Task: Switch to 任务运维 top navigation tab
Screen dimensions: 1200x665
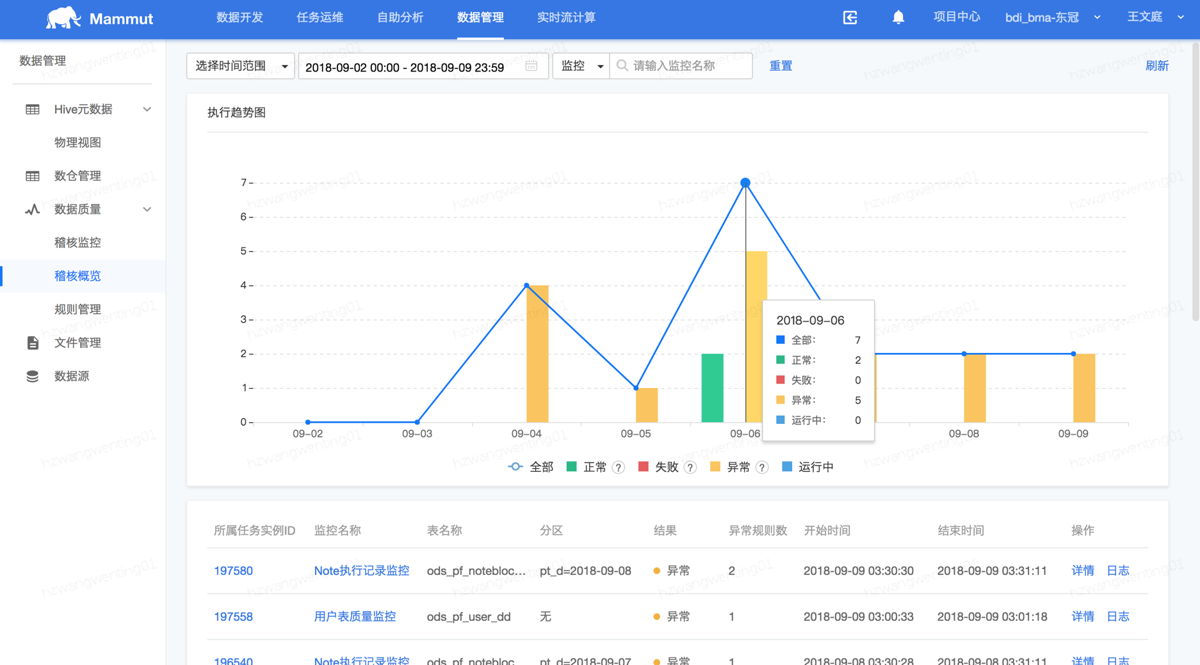Action: (x=320, y=18)
